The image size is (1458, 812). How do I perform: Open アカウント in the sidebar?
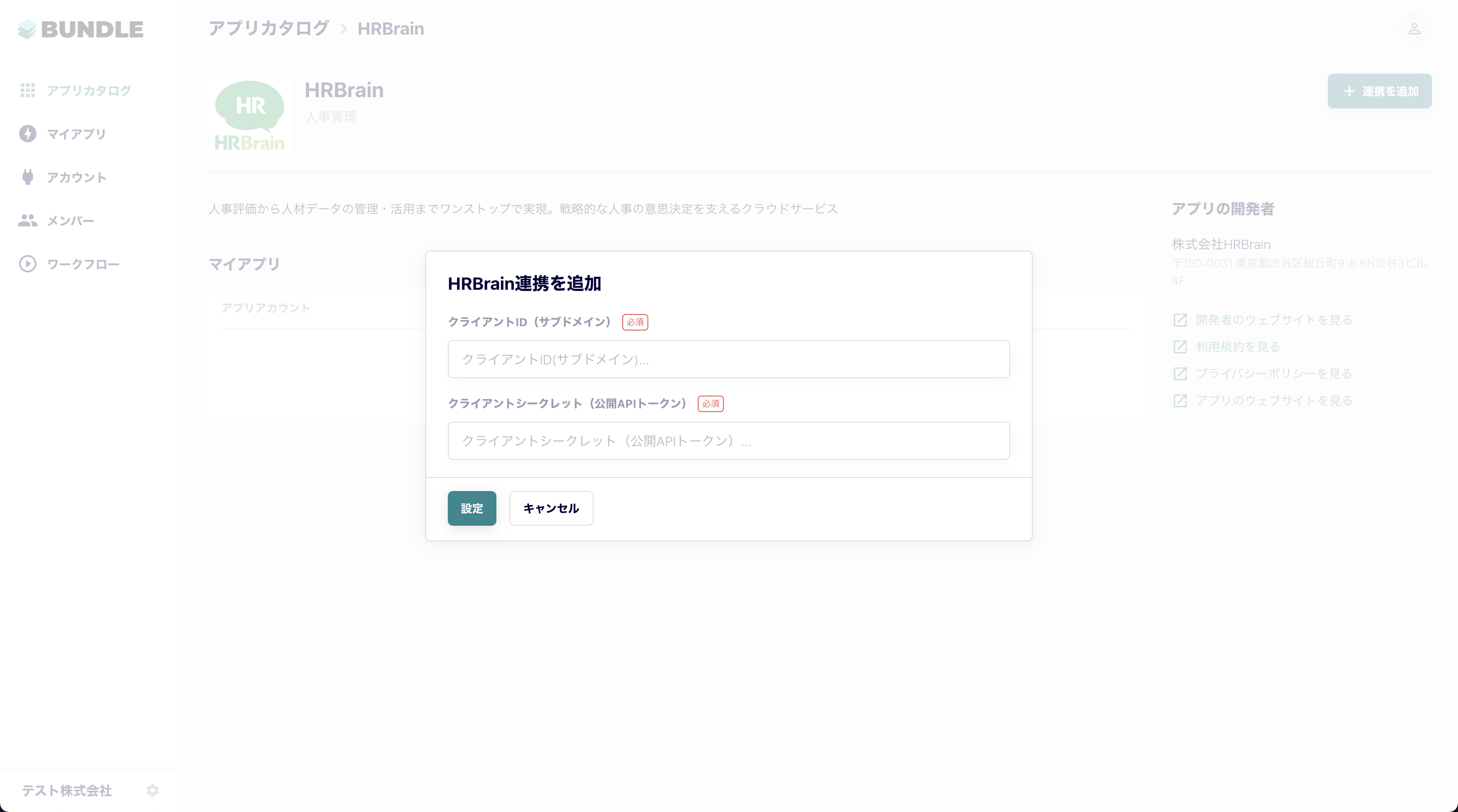pyautogui.click(x=76, y=177)
